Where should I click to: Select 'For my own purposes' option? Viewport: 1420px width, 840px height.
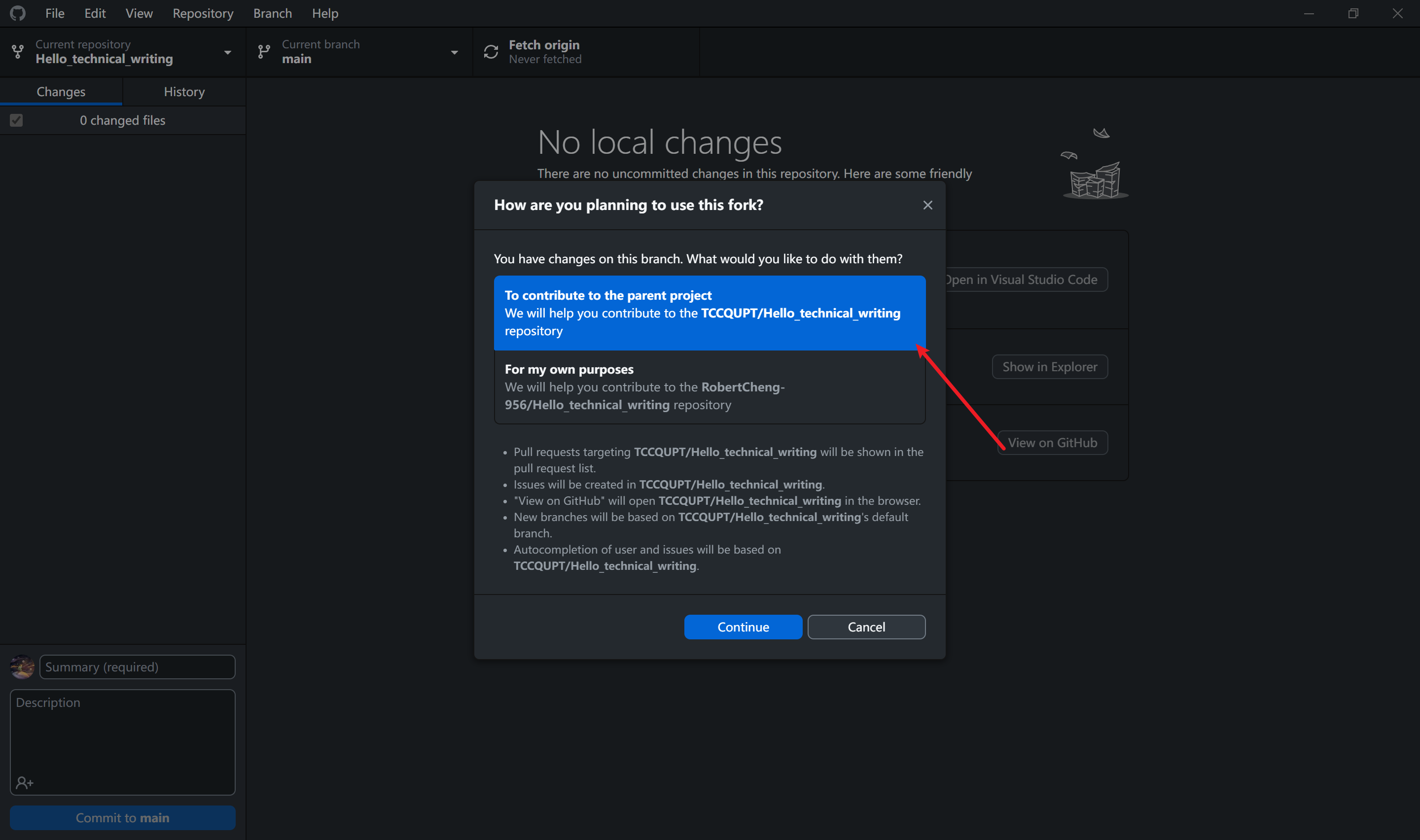709,386
